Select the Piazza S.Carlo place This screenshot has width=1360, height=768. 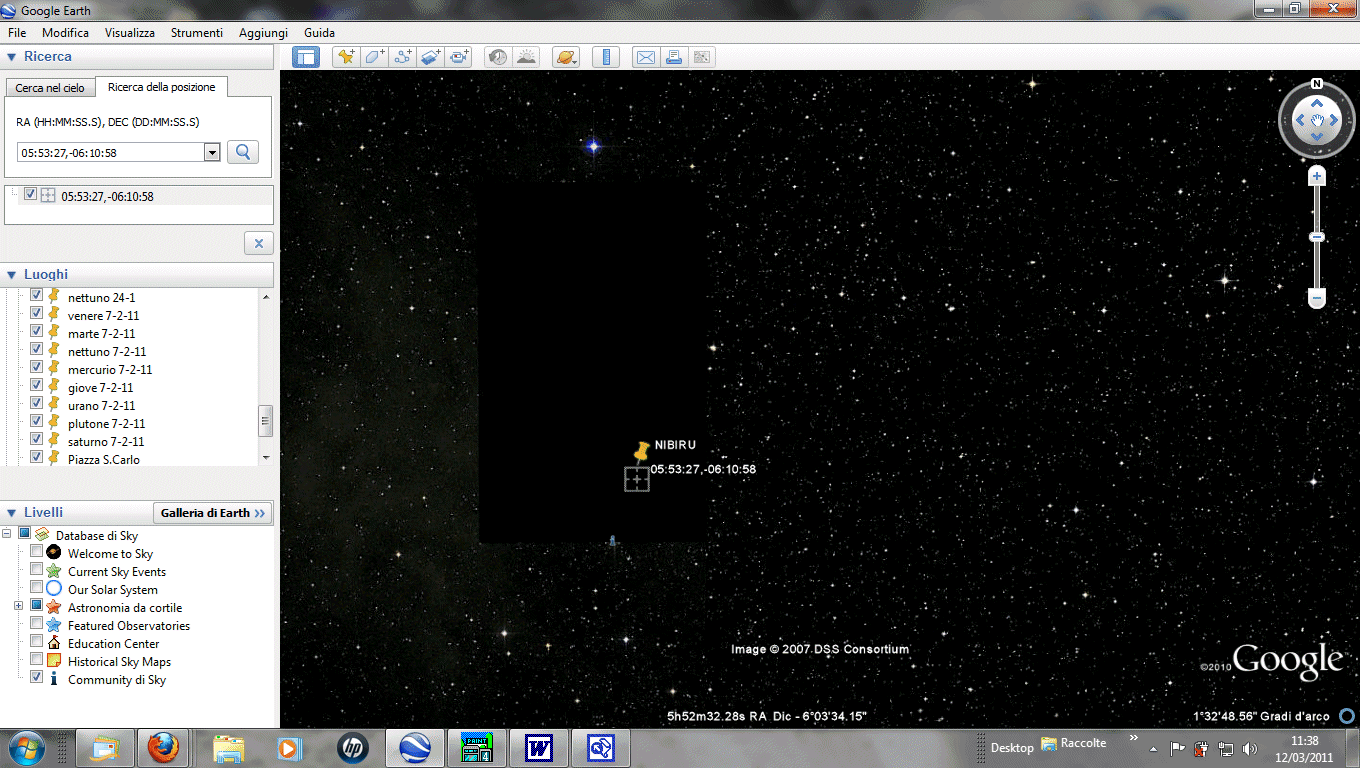104,460
